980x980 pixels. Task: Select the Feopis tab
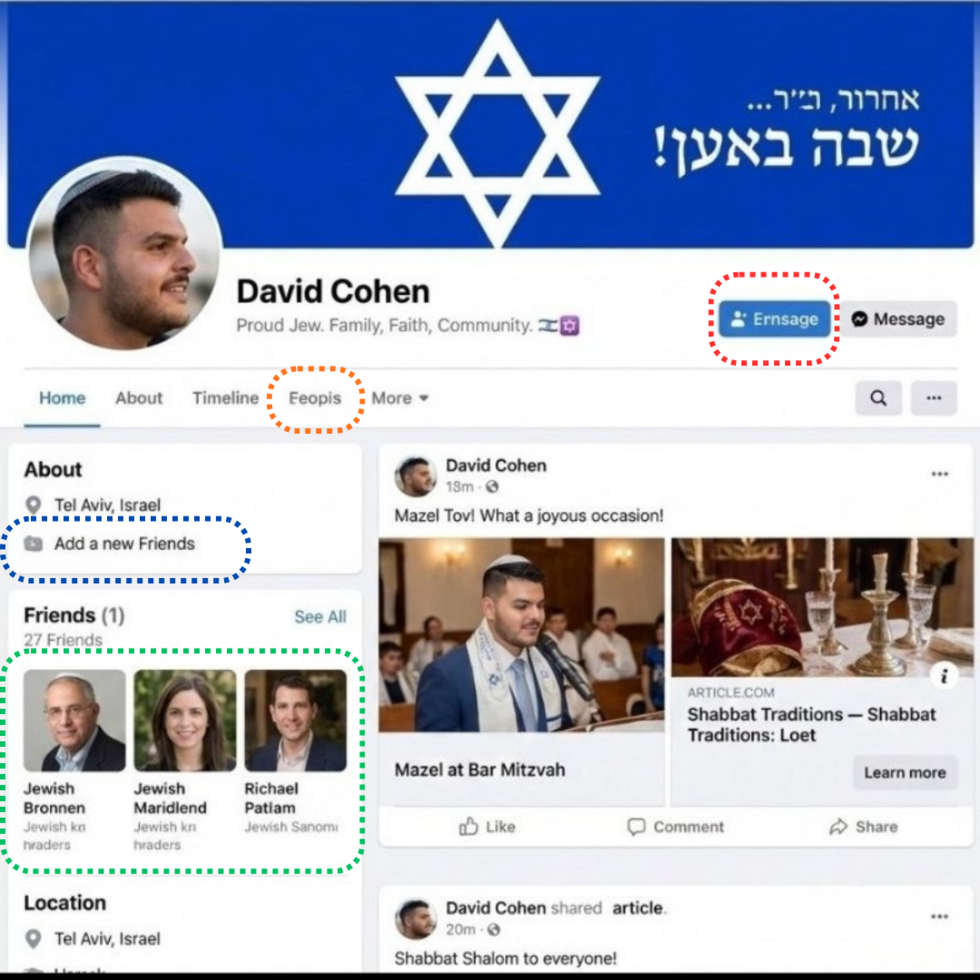[x=315, y=398]
